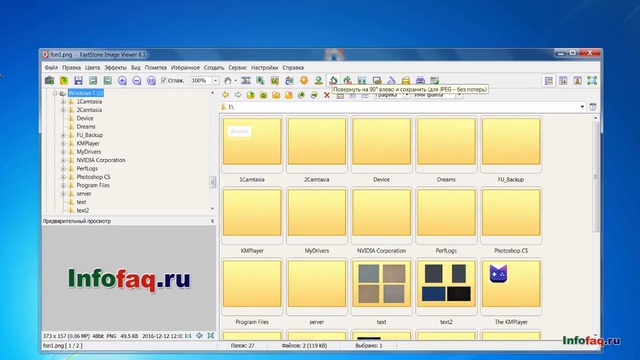
Task: Click the folder tree scroll down arrow
Action: tap(212, 209)
